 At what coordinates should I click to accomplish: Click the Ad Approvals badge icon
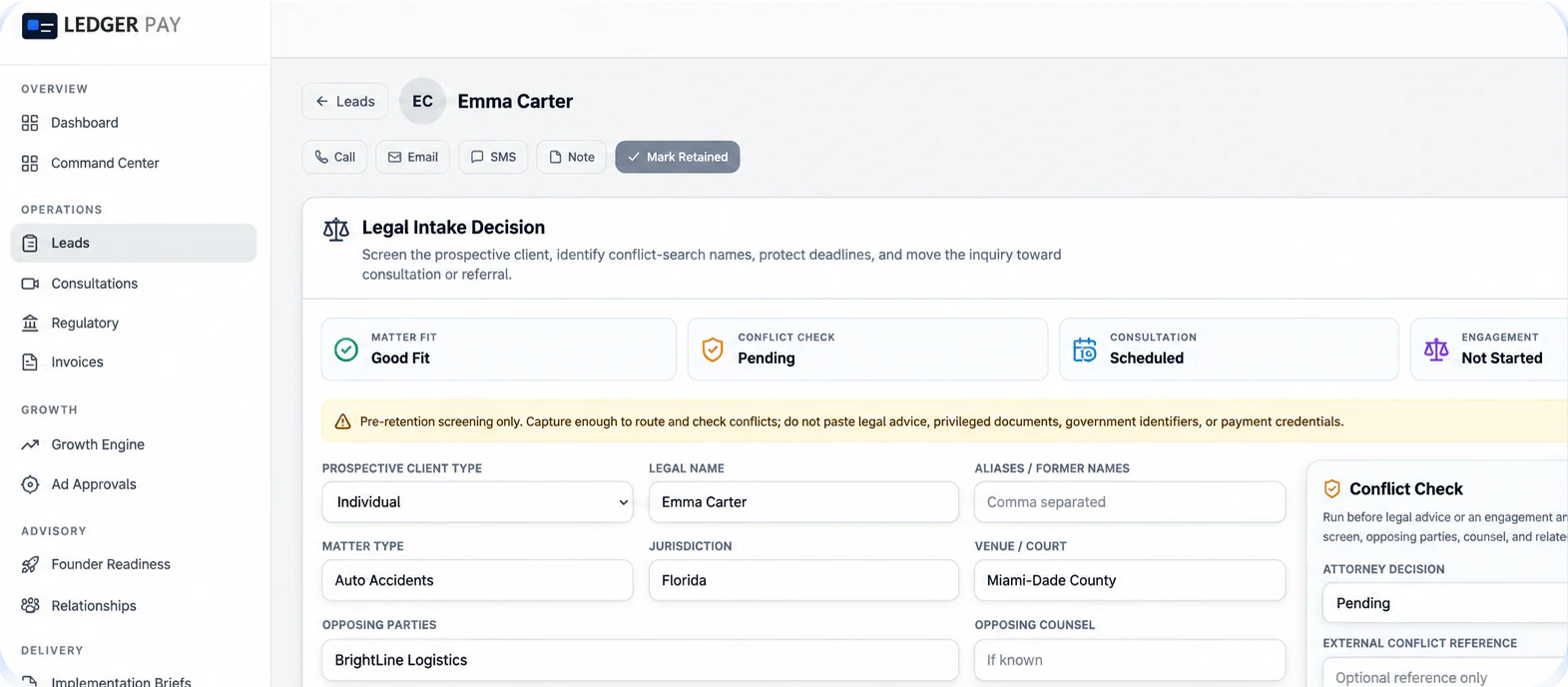click(30, 484)
